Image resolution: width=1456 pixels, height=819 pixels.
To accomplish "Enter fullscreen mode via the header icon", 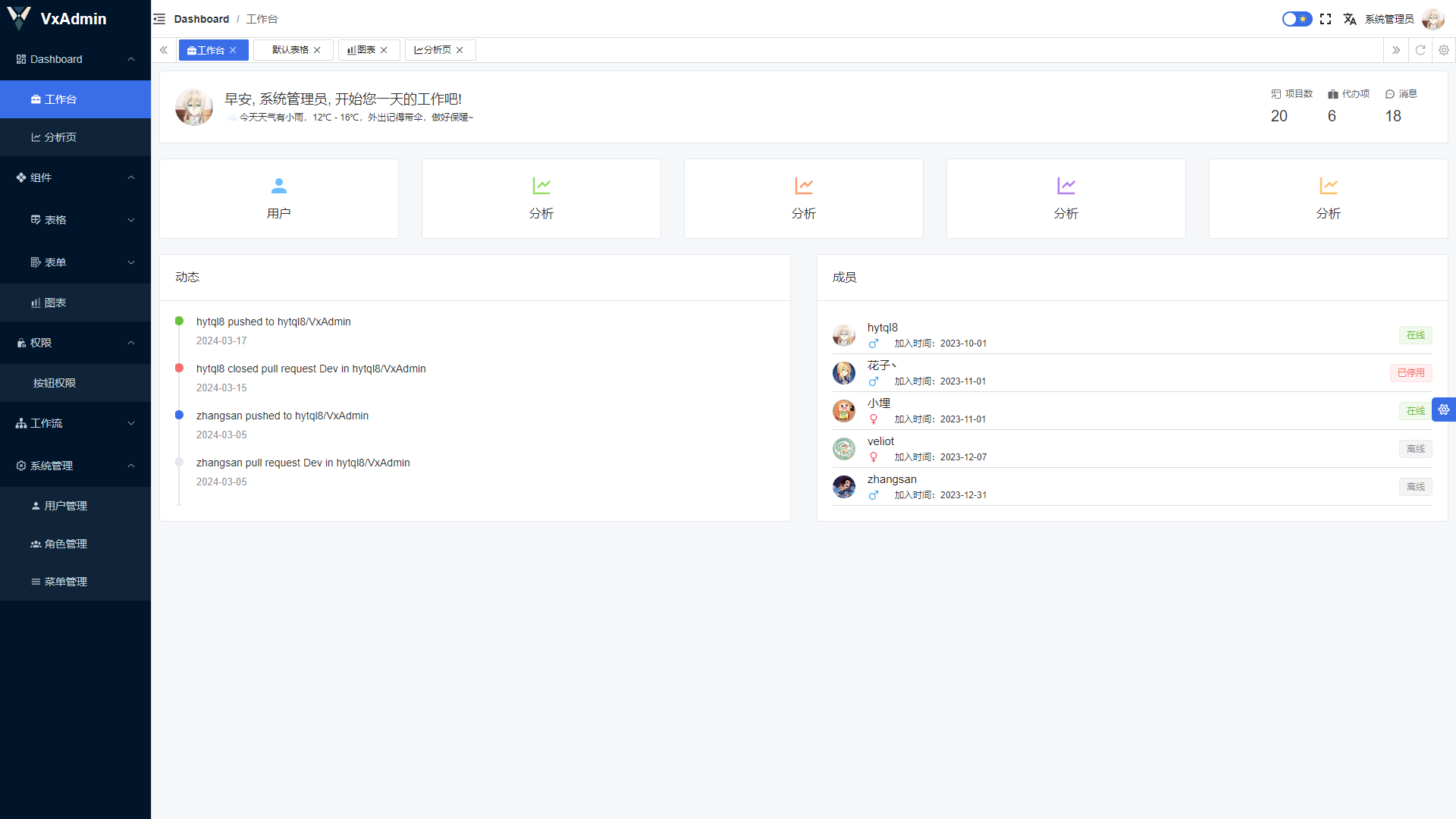I will click(1326, 19).
